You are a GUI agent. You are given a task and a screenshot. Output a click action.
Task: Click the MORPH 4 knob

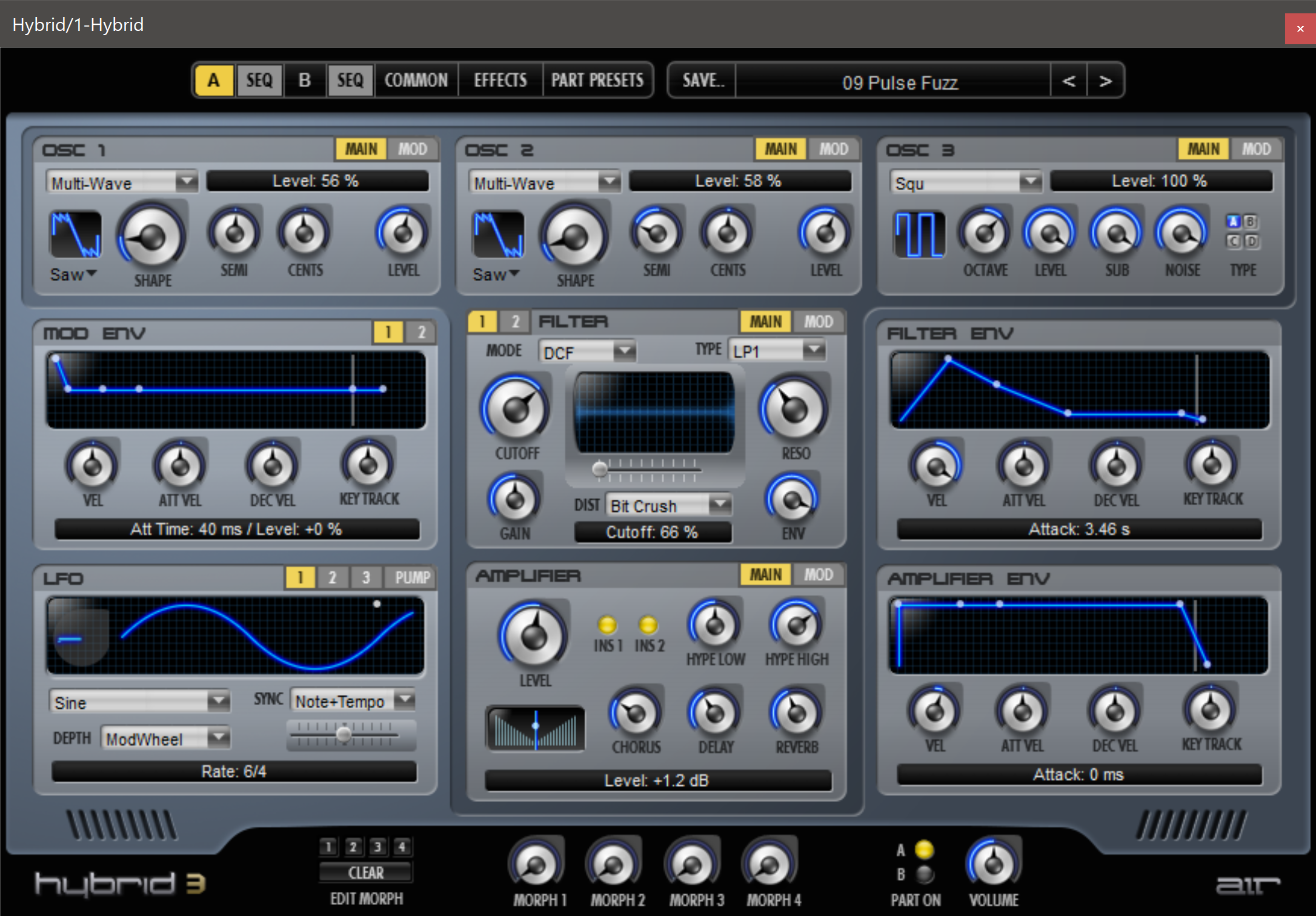click(769, 865)
